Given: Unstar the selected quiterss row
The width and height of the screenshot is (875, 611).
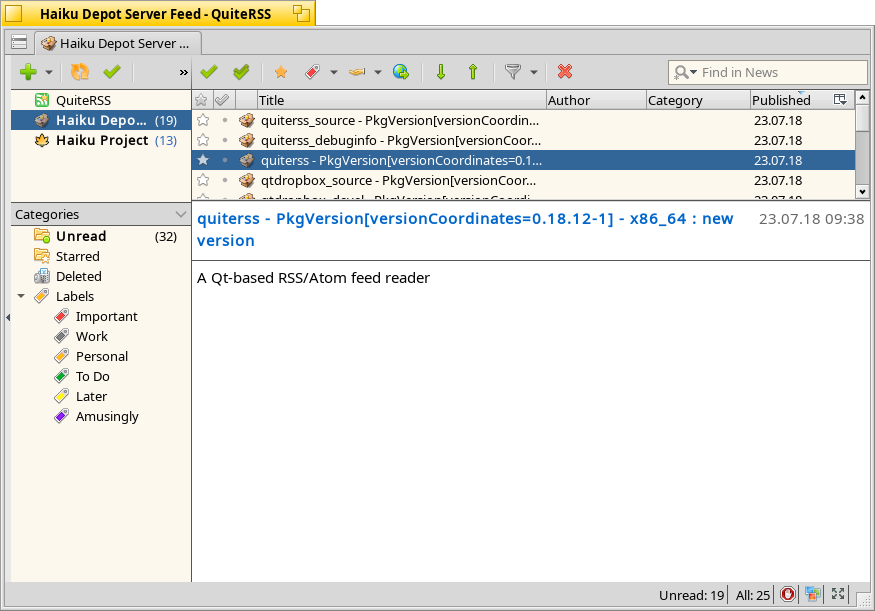Looking at the screenshot, I should coord(203,161).
